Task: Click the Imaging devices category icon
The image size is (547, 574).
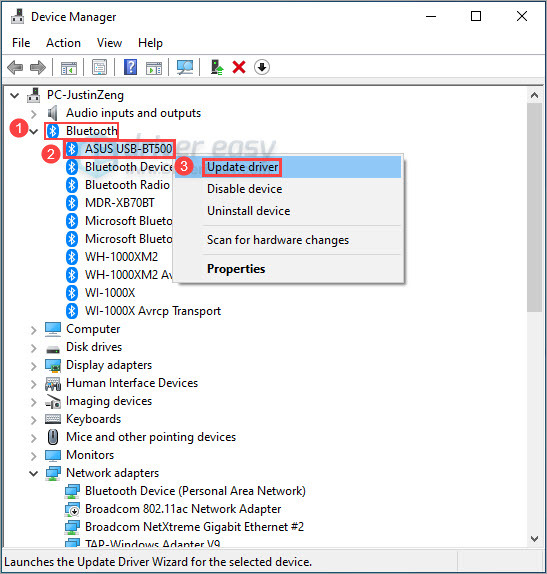Action: coord(53,402)
